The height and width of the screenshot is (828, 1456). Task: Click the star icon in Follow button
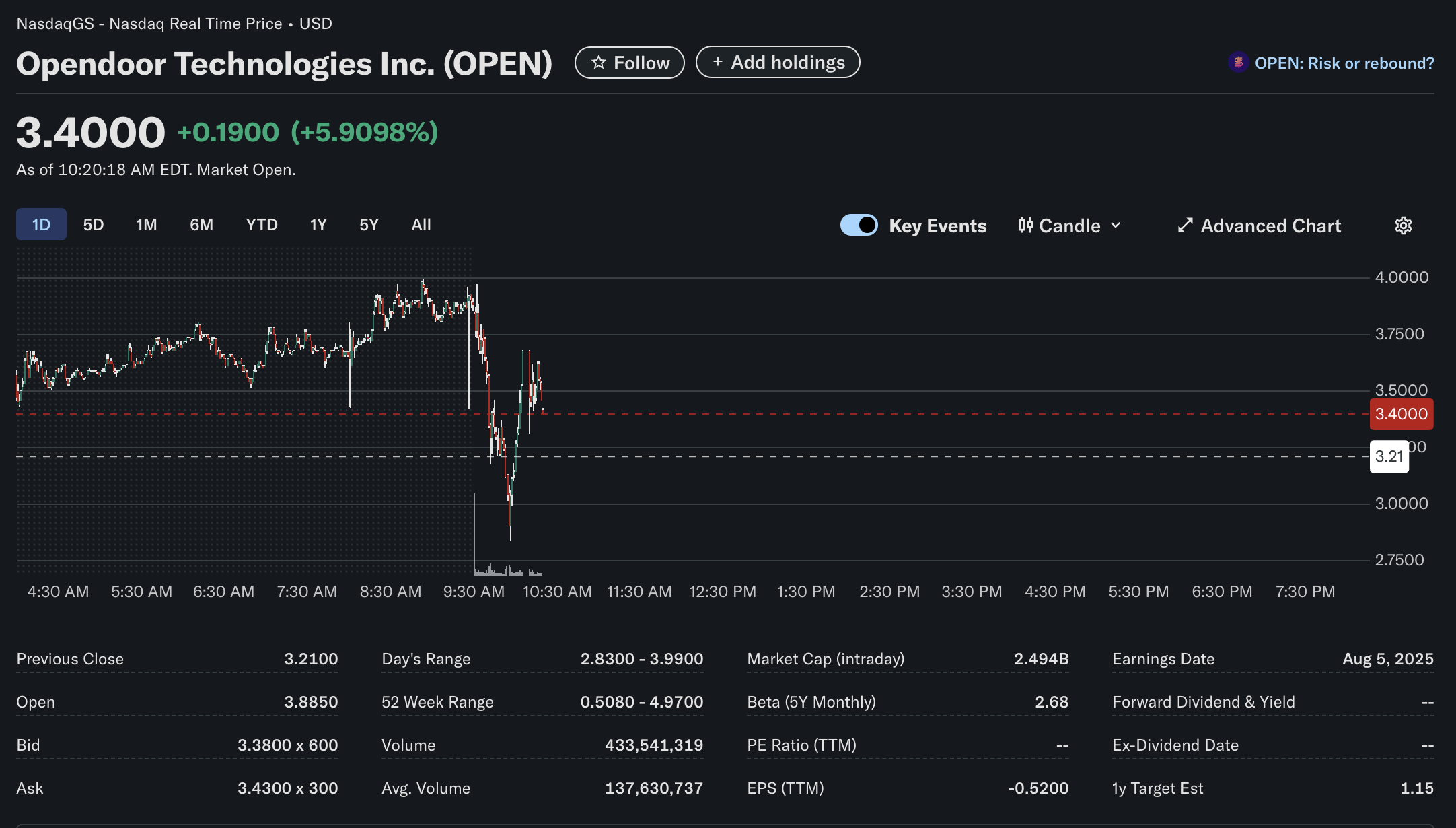(598, 63)
